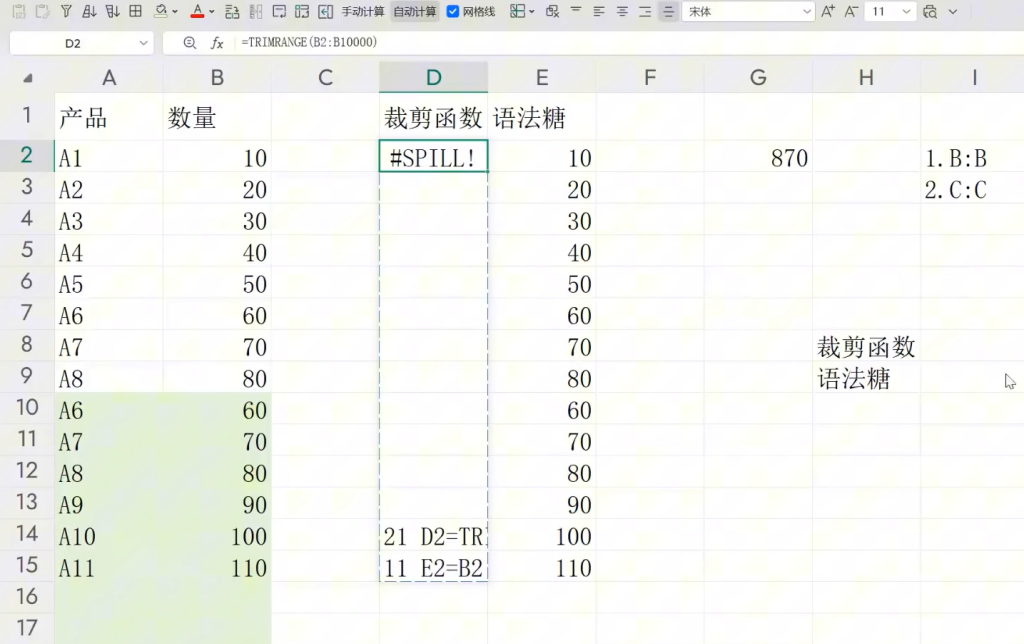Open the freeze panes dropdown arrow
The image size is (1024, 644).
pyautogui.click(x=532, y=12)
